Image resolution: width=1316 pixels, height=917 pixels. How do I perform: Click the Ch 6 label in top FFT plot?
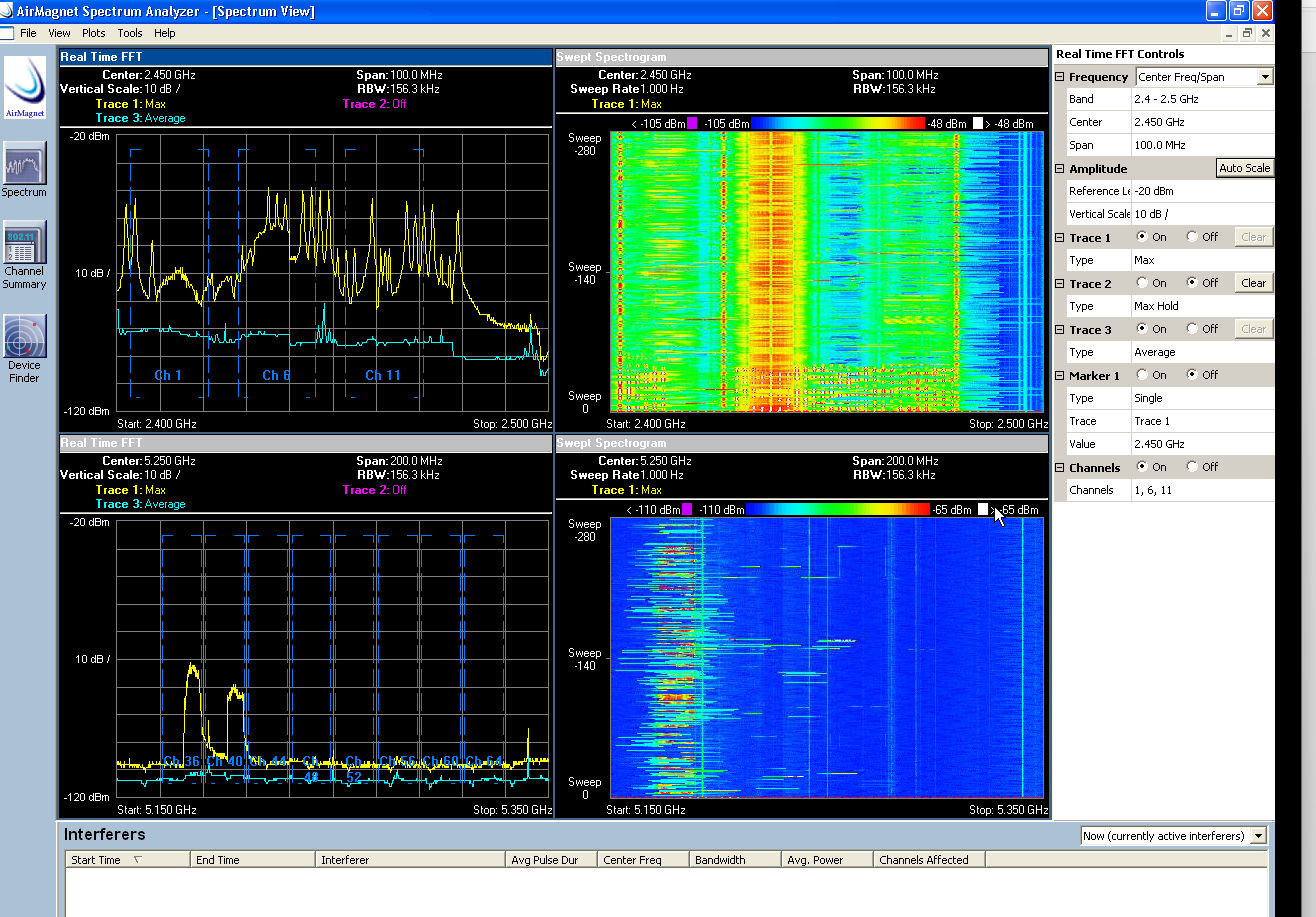tap(277, 375)
